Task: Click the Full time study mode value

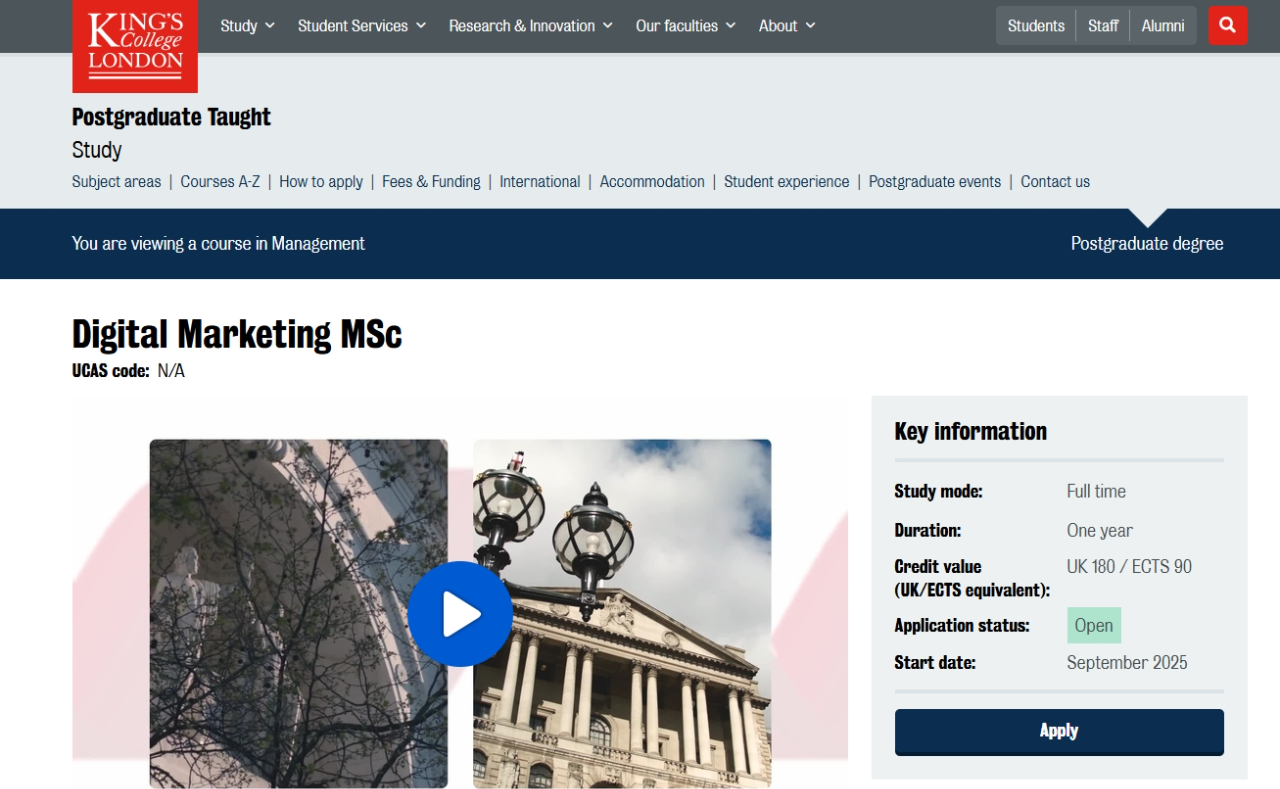Action: coord(1096,491)
